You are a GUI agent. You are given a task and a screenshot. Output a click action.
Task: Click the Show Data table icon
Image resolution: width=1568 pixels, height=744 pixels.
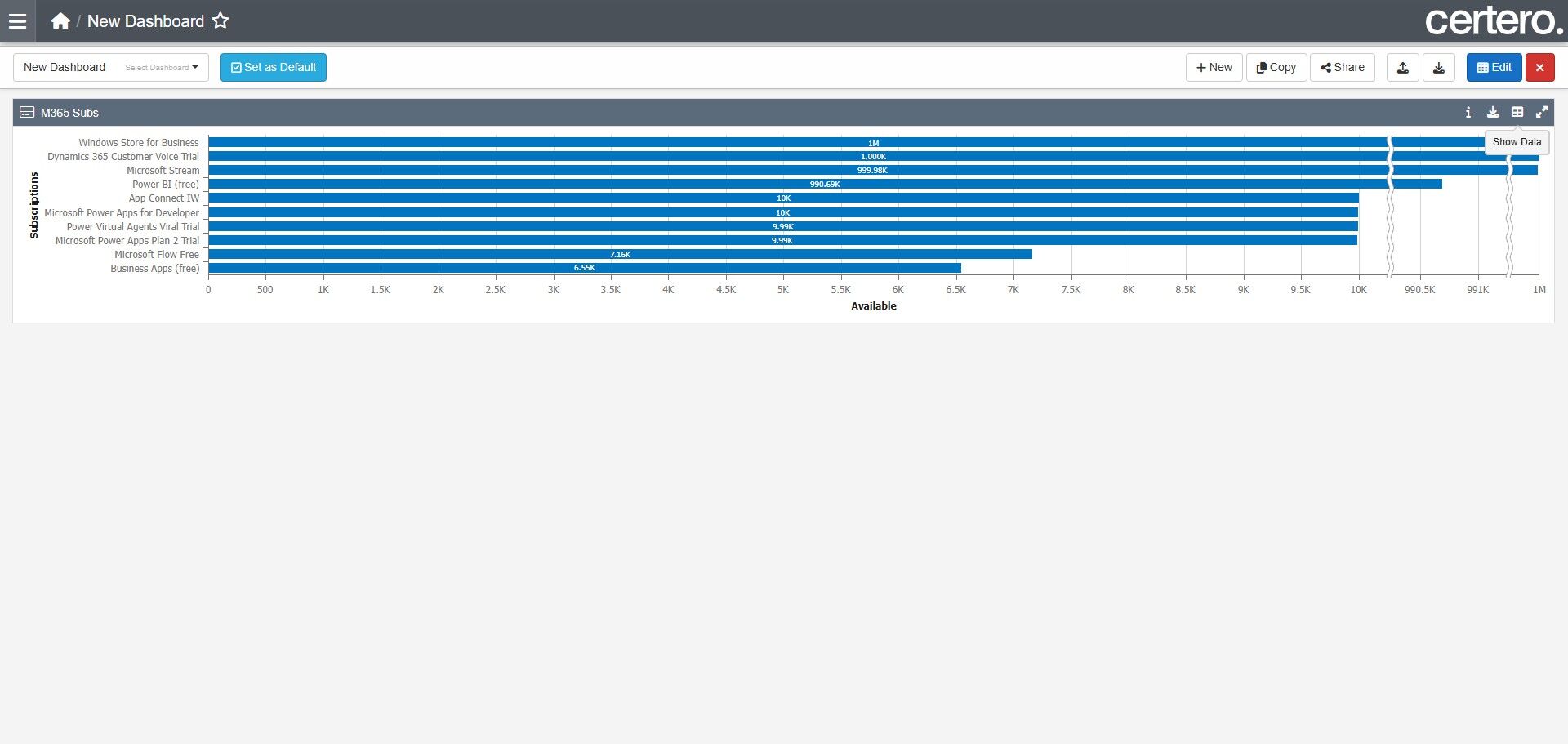pyautogui.click(x=1517, y=113)
